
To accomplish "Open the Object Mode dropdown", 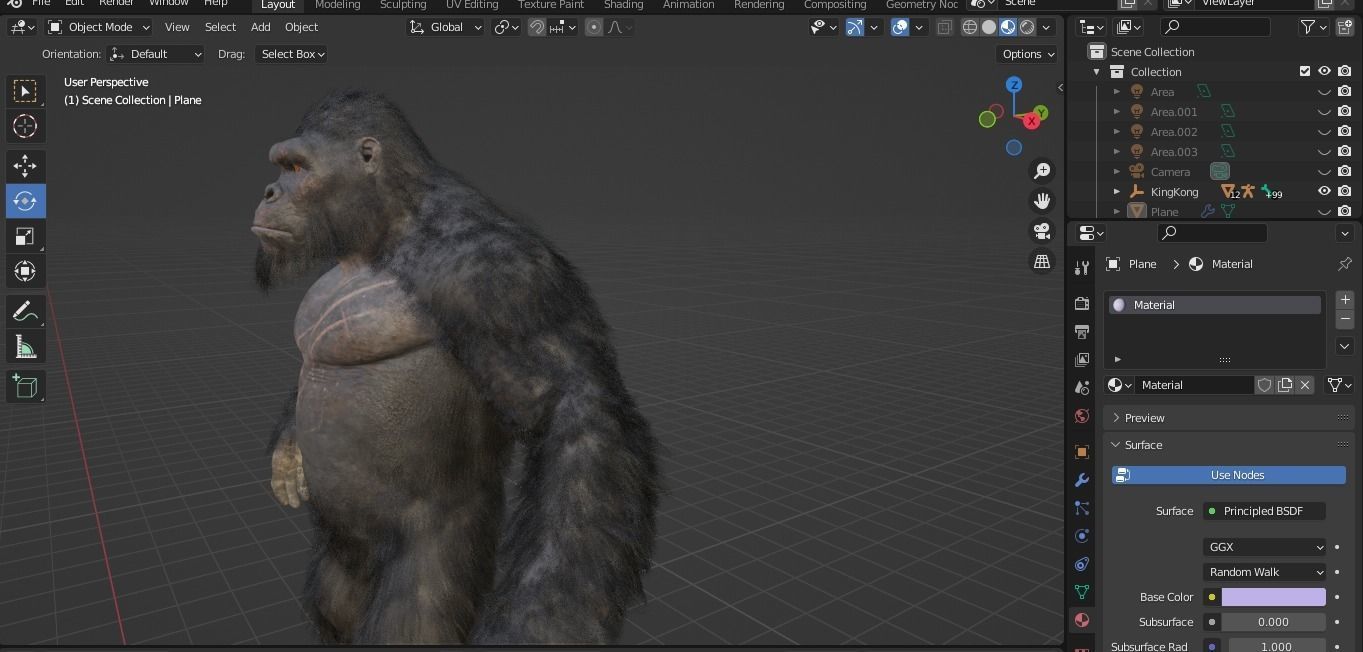I will tap(99, 27).
